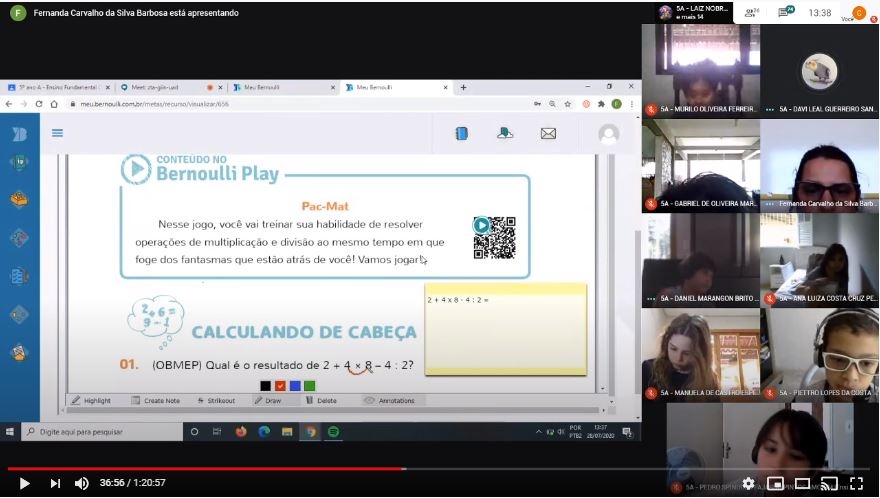880x498 pixels.
Task: Toggle Annotations visibility
Action: (x=389, y=400)
